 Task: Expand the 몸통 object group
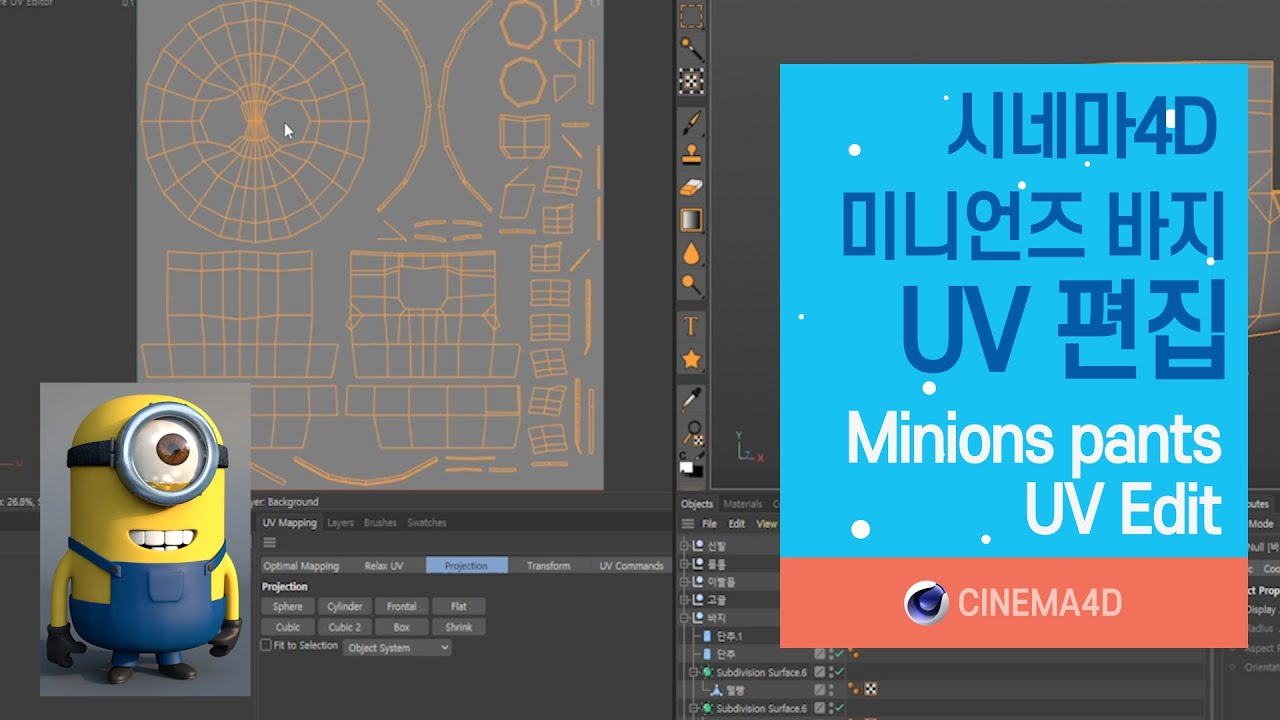(x=684, y=564)
